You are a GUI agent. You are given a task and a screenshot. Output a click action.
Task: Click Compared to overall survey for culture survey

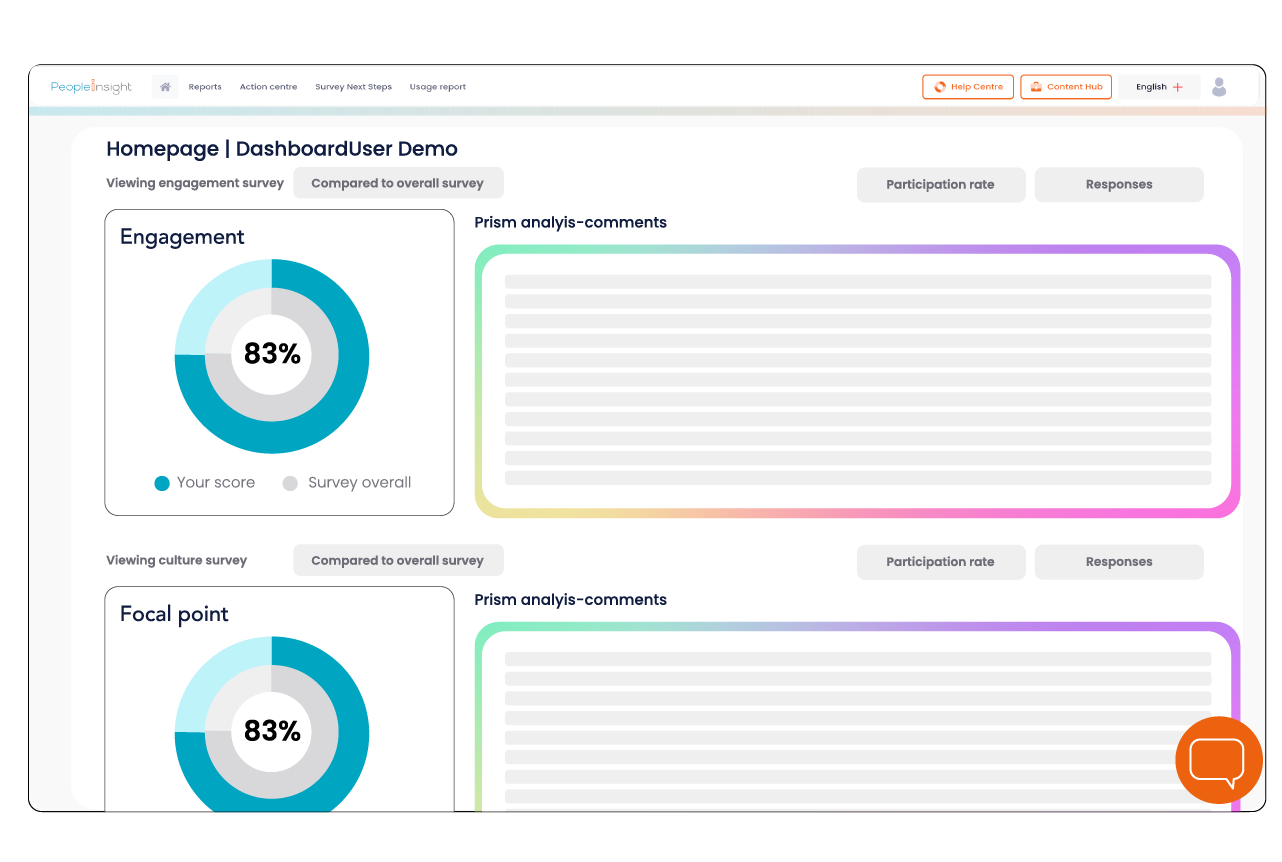click(x=398, y=560)
